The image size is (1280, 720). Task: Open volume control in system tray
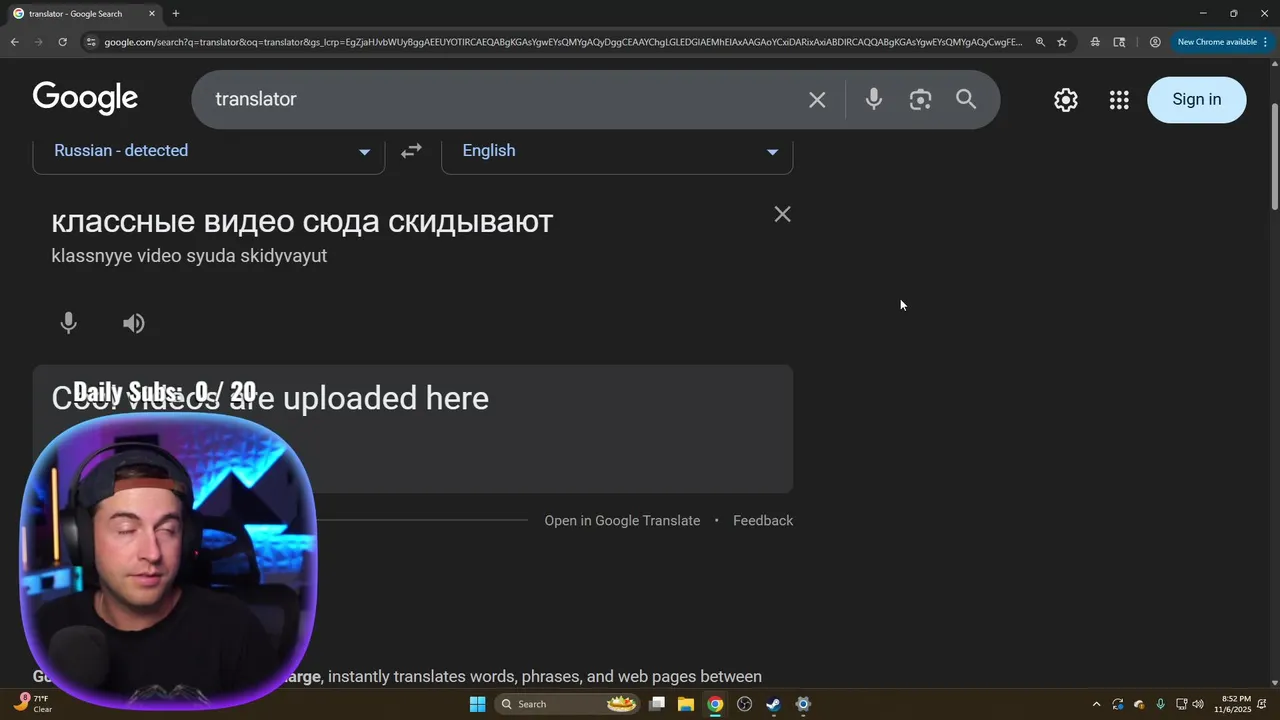(1198, 704)
